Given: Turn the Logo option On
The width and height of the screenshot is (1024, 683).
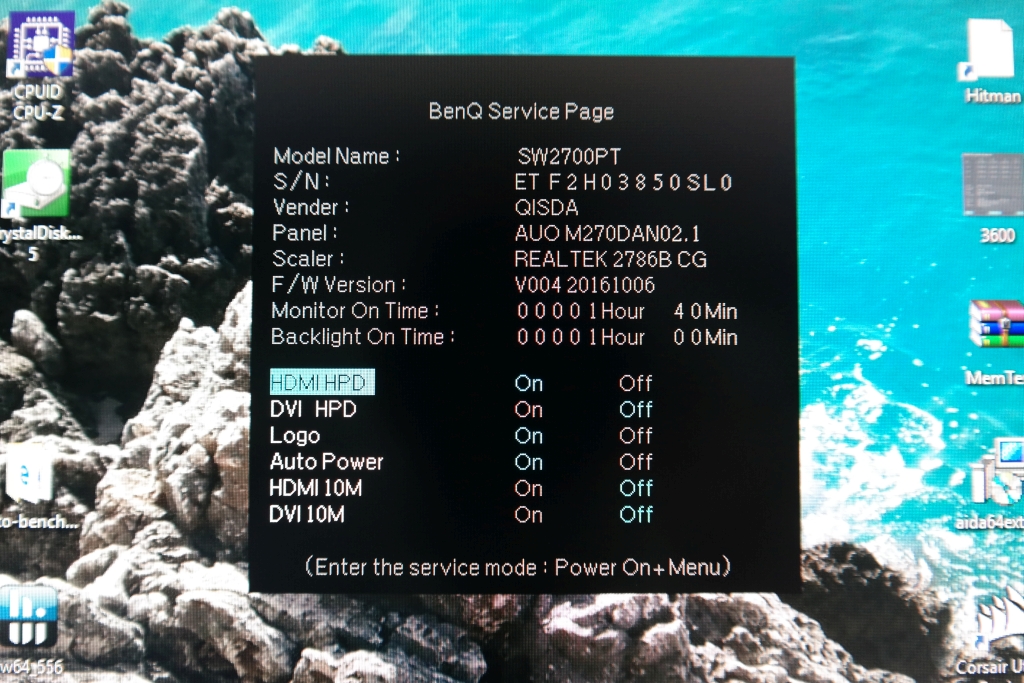Looking at the screenshot, I should 528,436.
